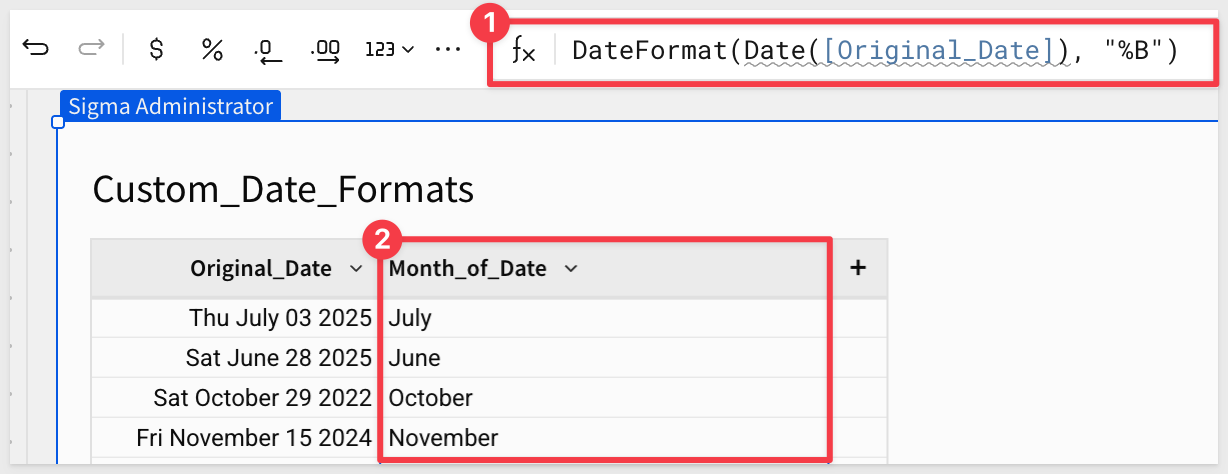Select the cell containing October
The image size is (1228, 474).
pyautogui.click(x=431, y=397)
